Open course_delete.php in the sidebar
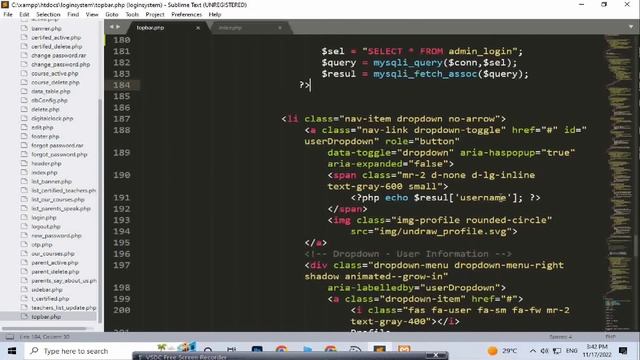Viewport: 640px width, 360px height. tap(55, 82)
